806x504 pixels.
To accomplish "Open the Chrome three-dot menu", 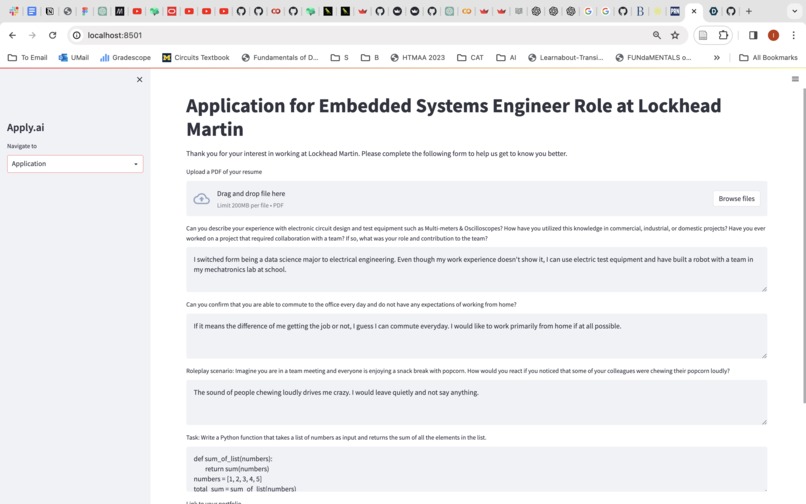I will (794, 35).
